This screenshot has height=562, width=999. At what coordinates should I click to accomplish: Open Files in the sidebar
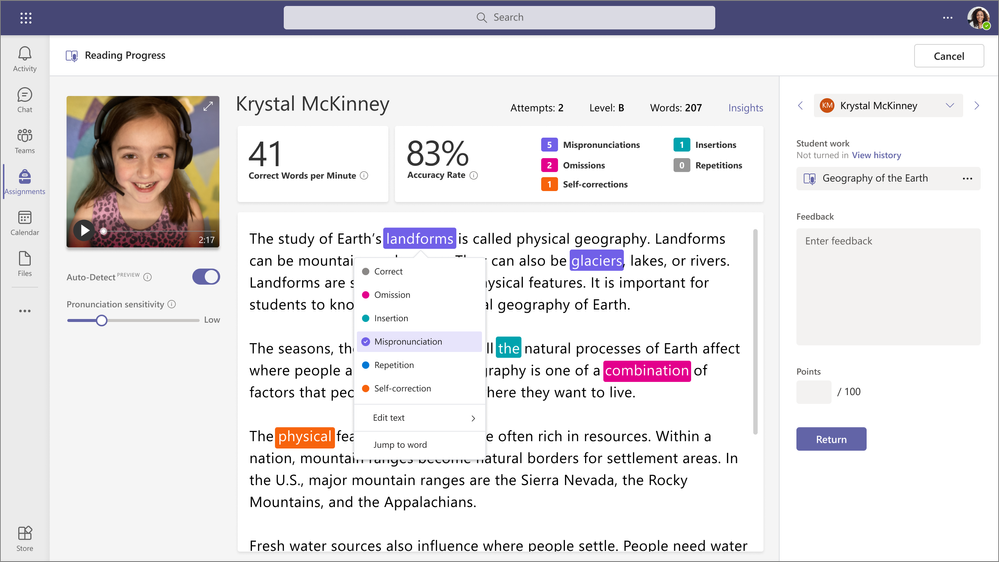(25, 264)
